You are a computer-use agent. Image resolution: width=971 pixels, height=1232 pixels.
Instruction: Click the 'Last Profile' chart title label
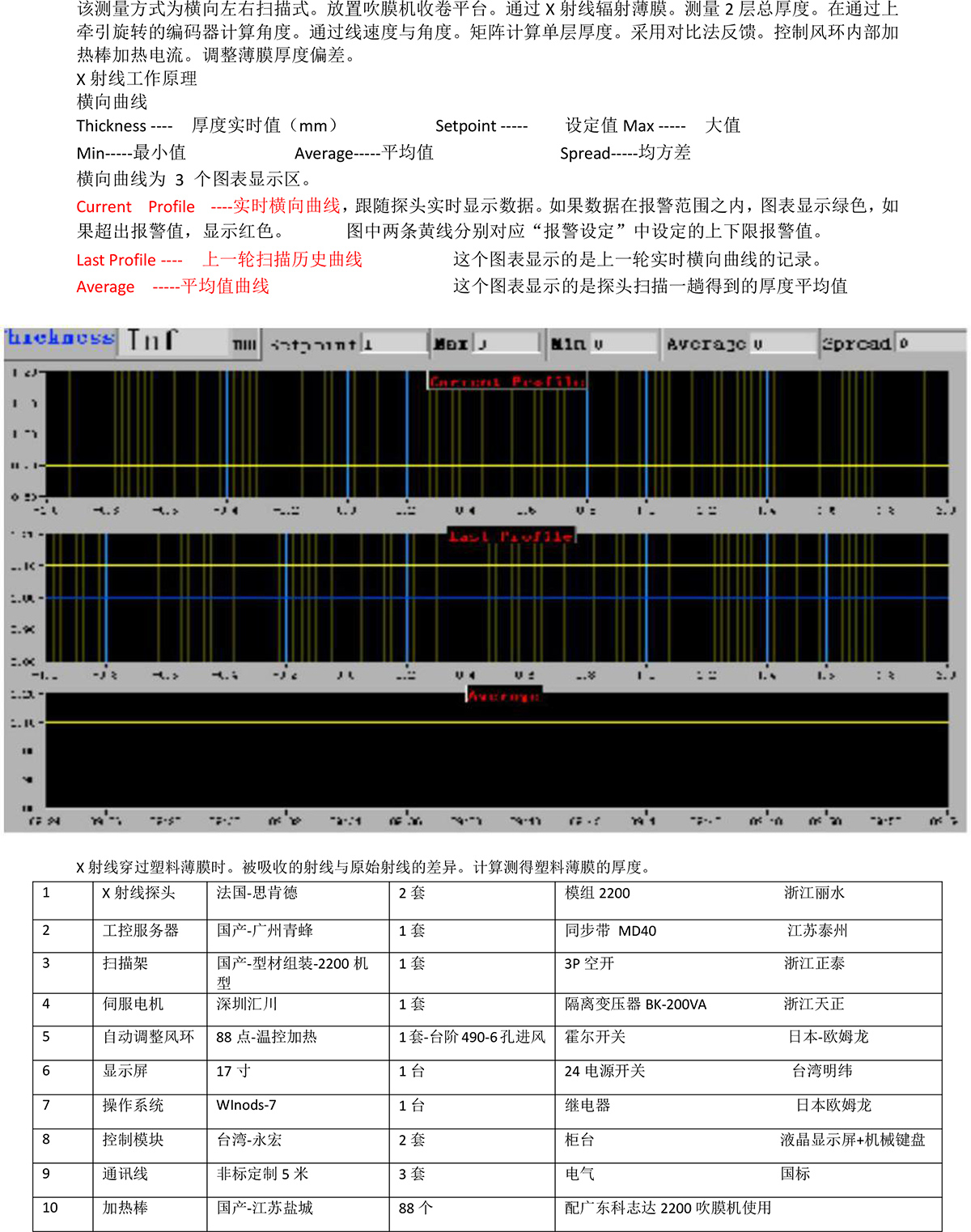(511, 536)
